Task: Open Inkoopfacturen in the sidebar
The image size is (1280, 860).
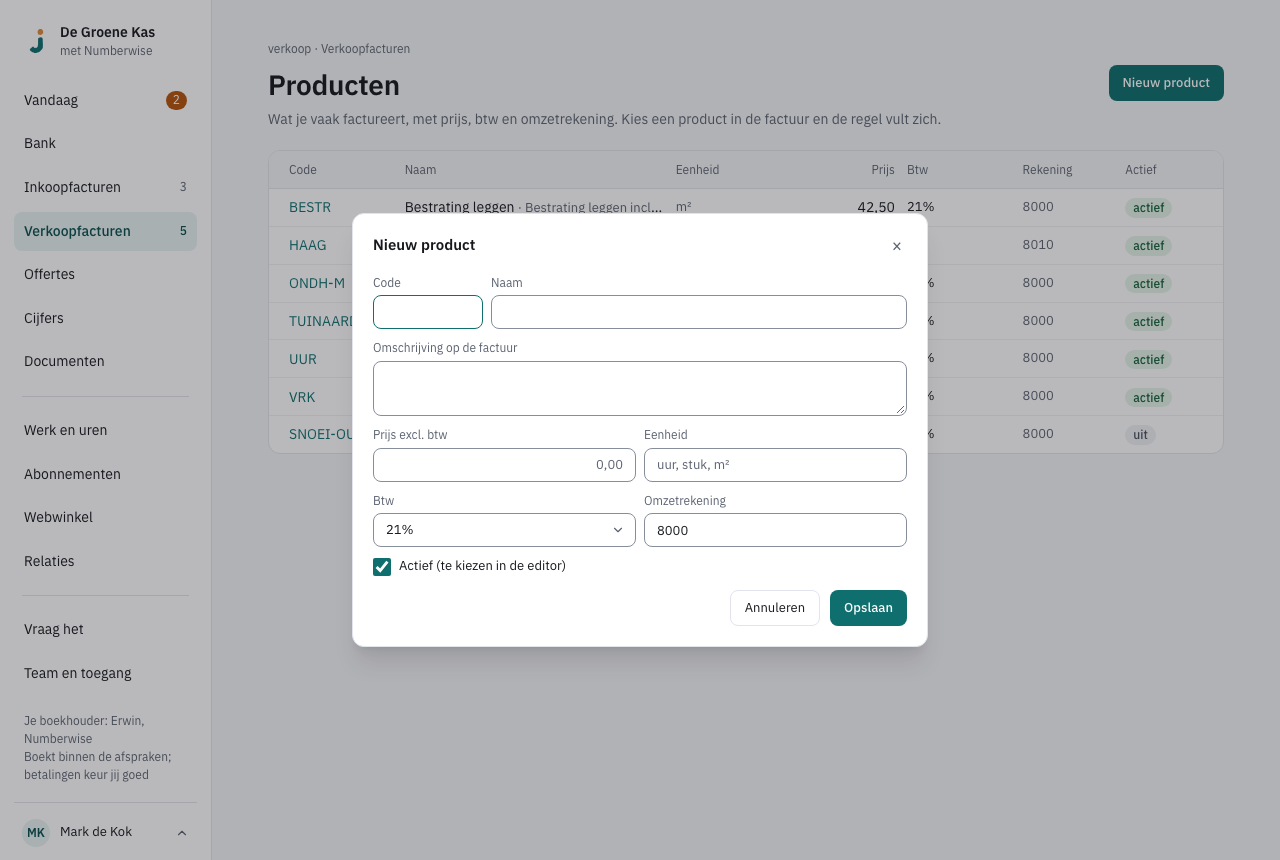Action: (x=105, y=187)
